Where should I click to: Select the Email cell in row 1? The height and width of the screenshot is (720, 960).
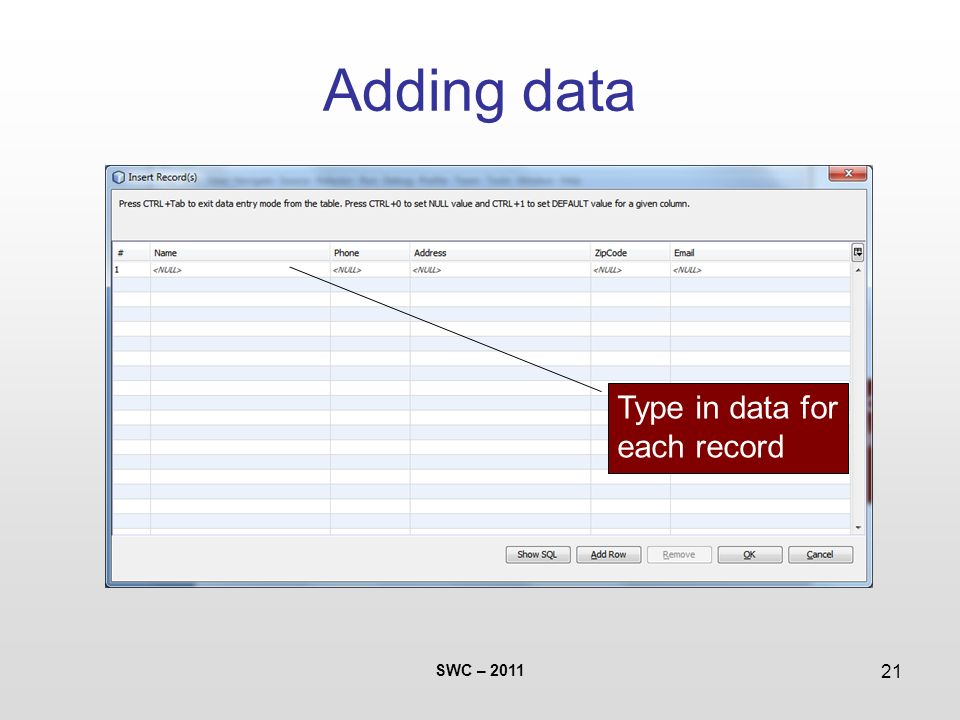(x=760, y=269)
